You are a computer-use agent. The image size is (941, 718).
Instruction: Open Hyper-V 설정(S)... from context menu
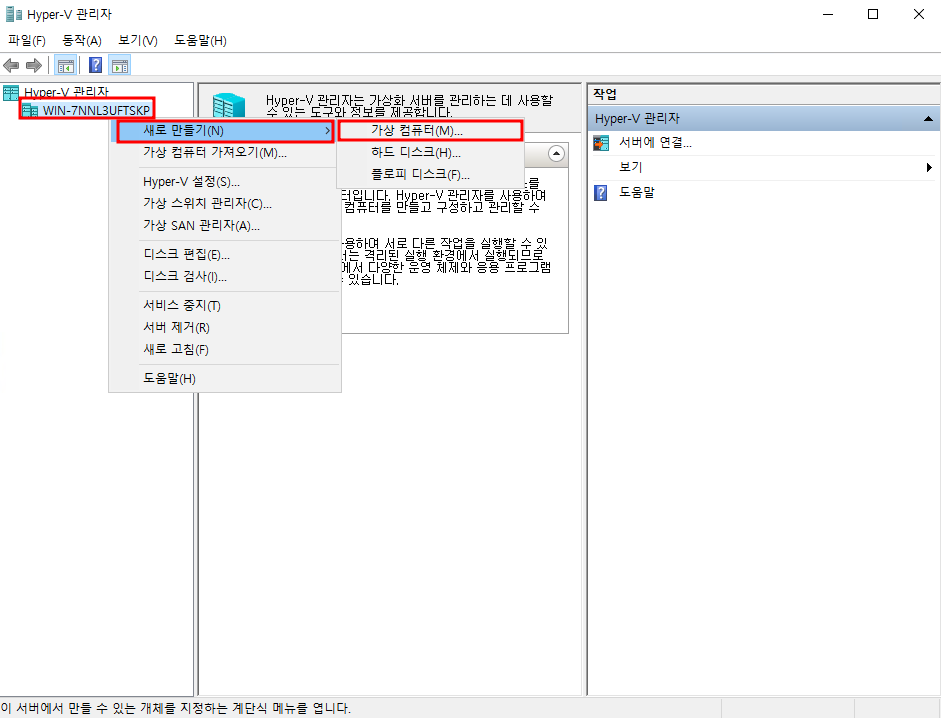click(225, 182)
